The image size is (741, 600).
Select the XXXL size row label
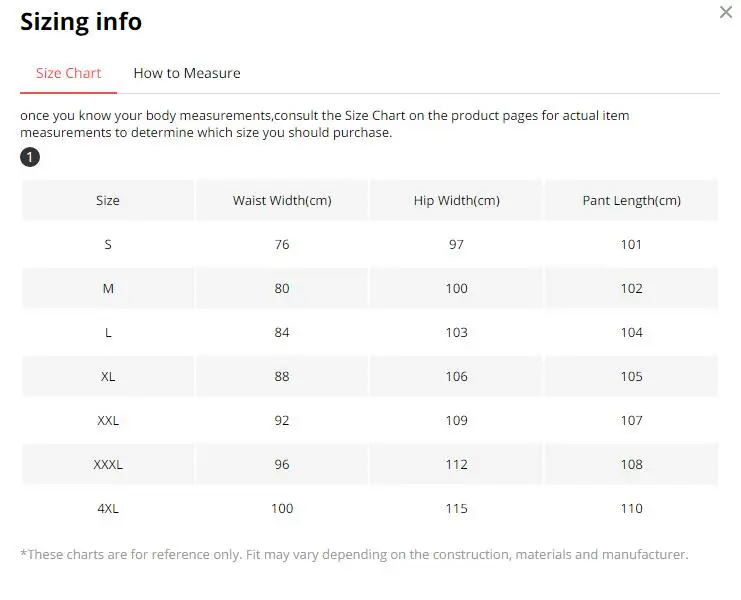(108, 464)
